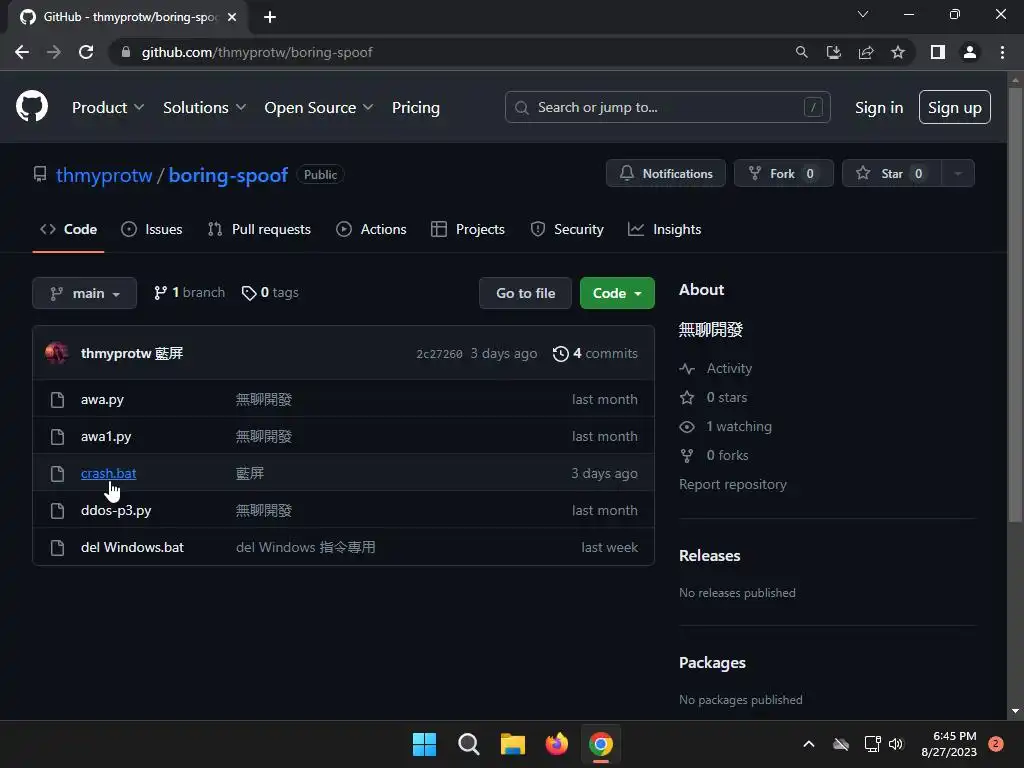Switch to the Code tab
1024x768 pixels.
click(69, 229)
